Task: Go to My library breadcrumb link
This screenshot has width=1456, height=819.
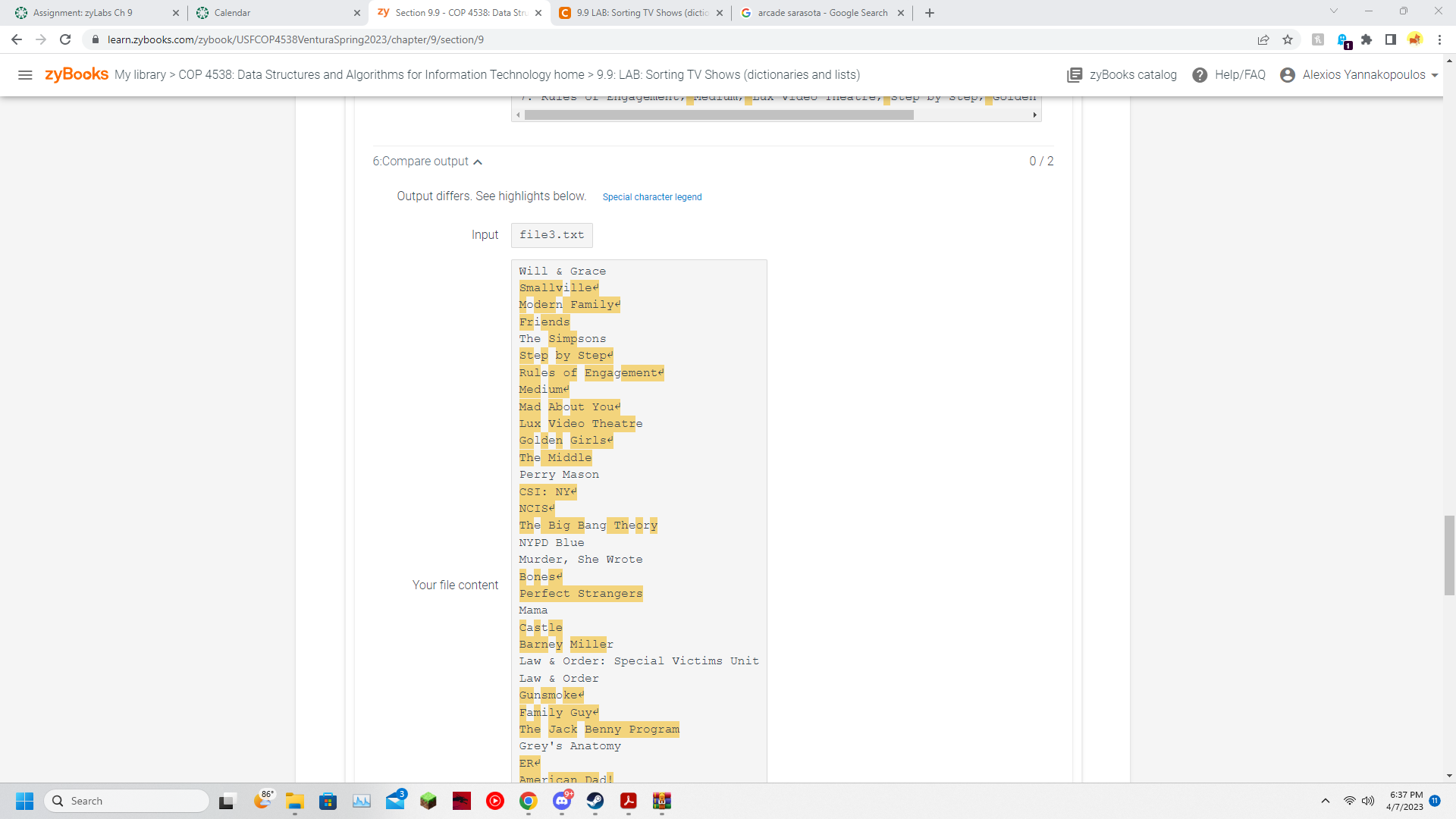Action: 140,74
